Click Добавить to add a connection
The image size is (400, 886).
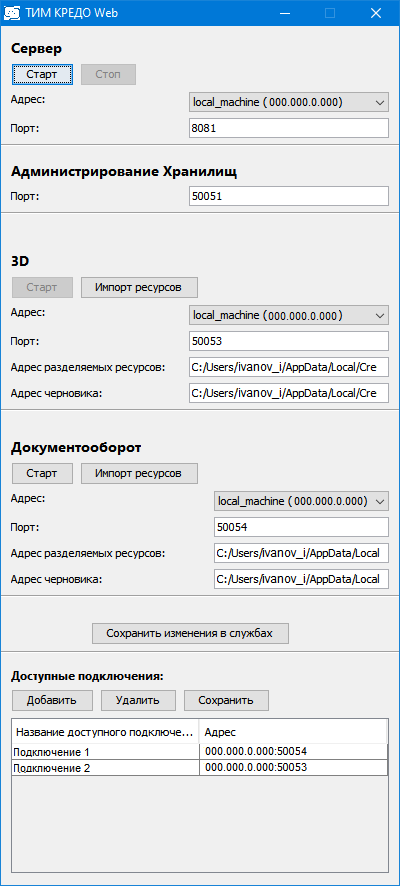52,700
